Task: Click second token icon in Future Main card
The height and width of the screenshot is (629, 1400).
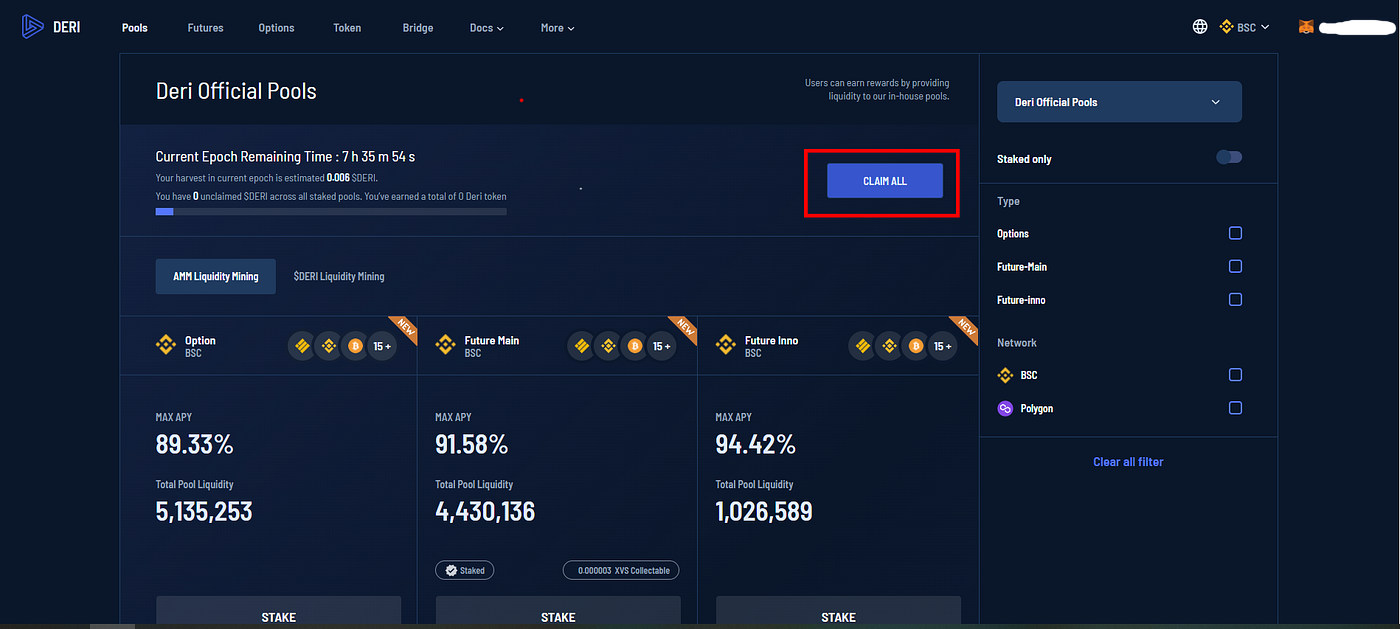Action: point(608,346)
